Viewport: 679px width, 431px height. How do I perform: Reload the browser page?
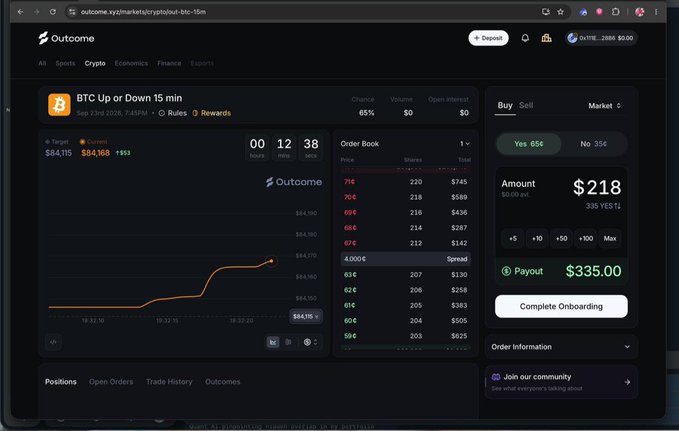coord(53,12)
